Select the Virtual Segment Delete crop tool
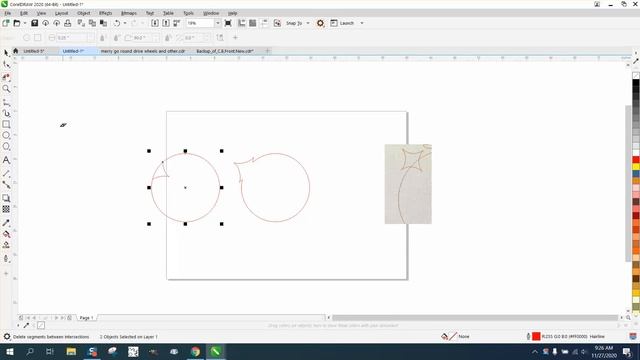The width and height of the screenshot is (640, 360). (x=6, y=77)
